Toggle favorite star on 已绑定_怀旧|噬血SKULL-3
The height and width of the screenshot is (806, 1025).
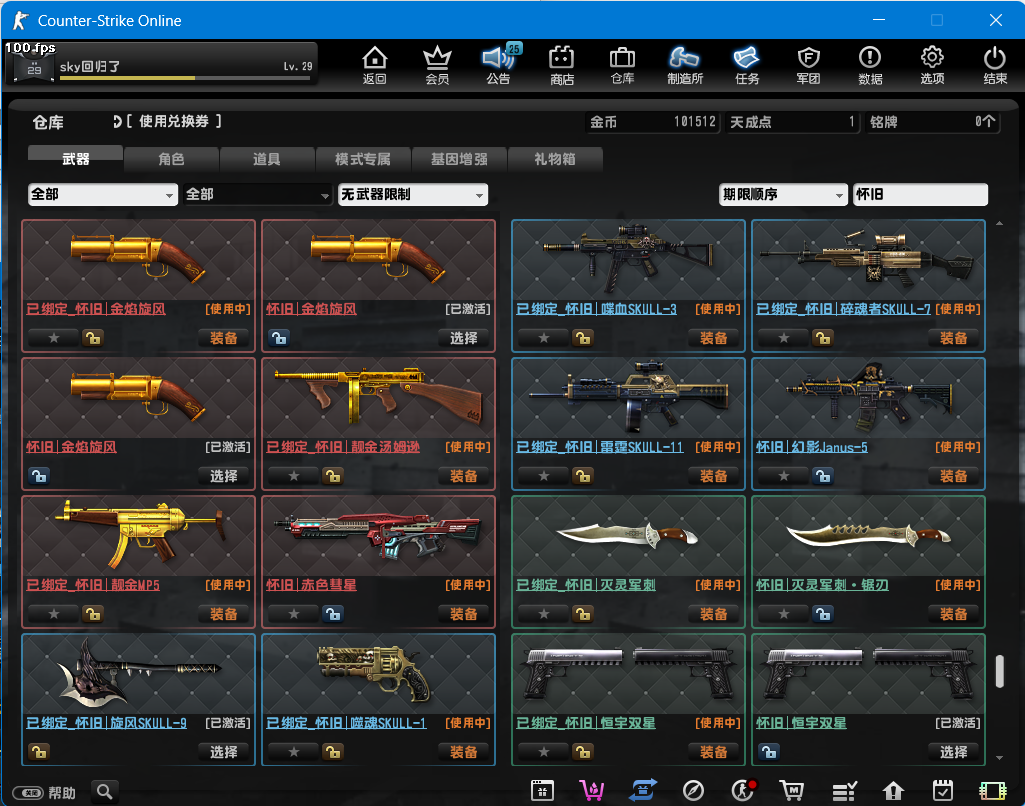click(x=543, y=338)
